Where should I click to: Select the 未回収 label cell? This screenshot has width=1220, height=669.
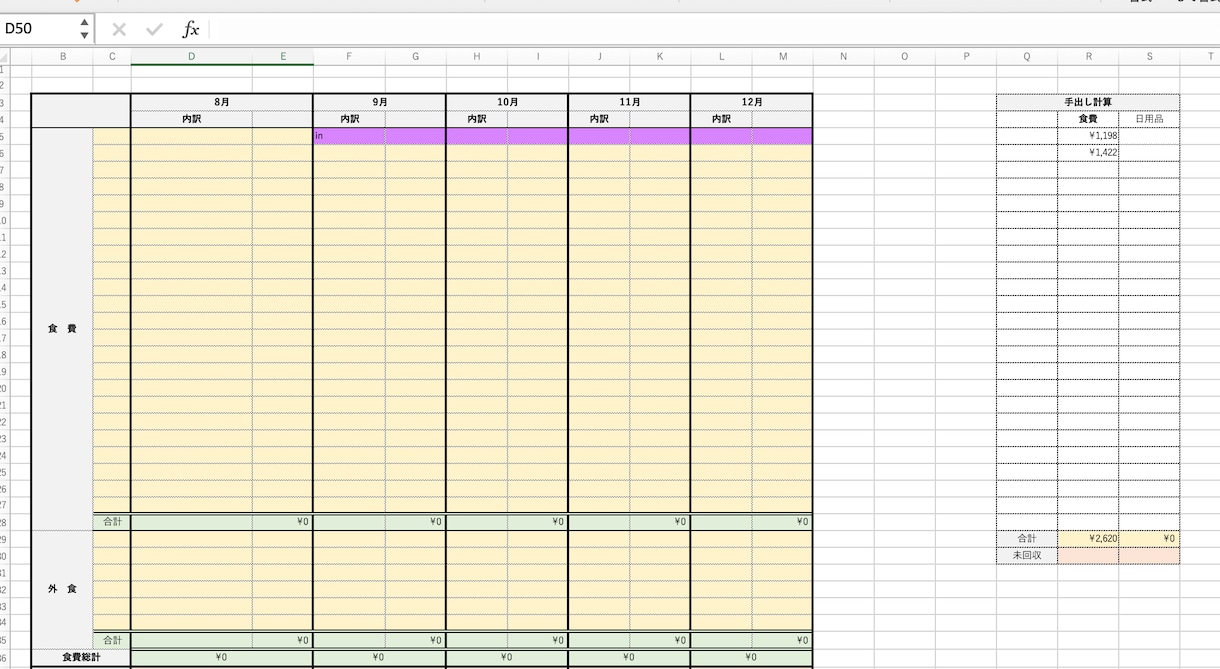pos(1027,555)
